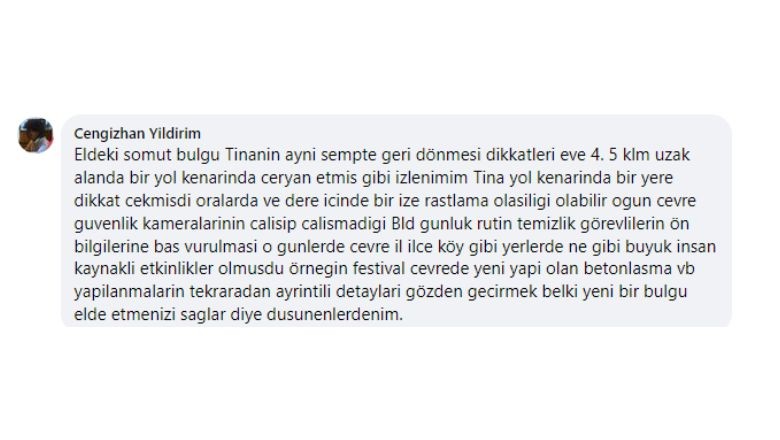Click the word 'bilgilerine' in the comment
Screen dimensions: 780x440
pyautogui.click(x=112, y=247)
